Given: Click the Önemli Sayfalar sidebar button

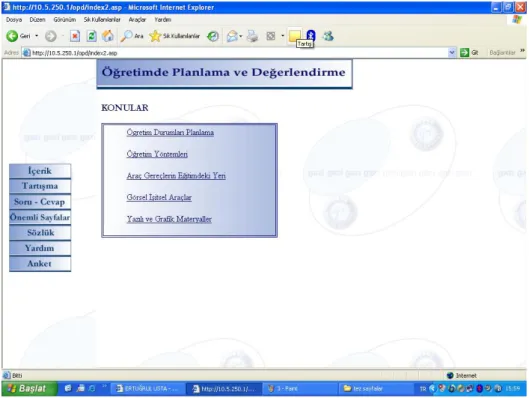Looking at the screenshot, I should click(40, 217).
